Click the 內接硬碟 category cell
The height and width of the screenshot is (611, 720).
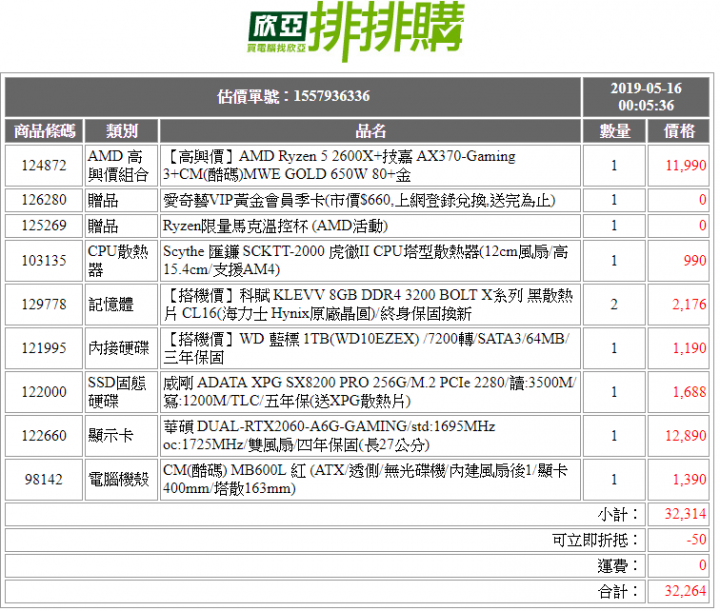point(122,348)
